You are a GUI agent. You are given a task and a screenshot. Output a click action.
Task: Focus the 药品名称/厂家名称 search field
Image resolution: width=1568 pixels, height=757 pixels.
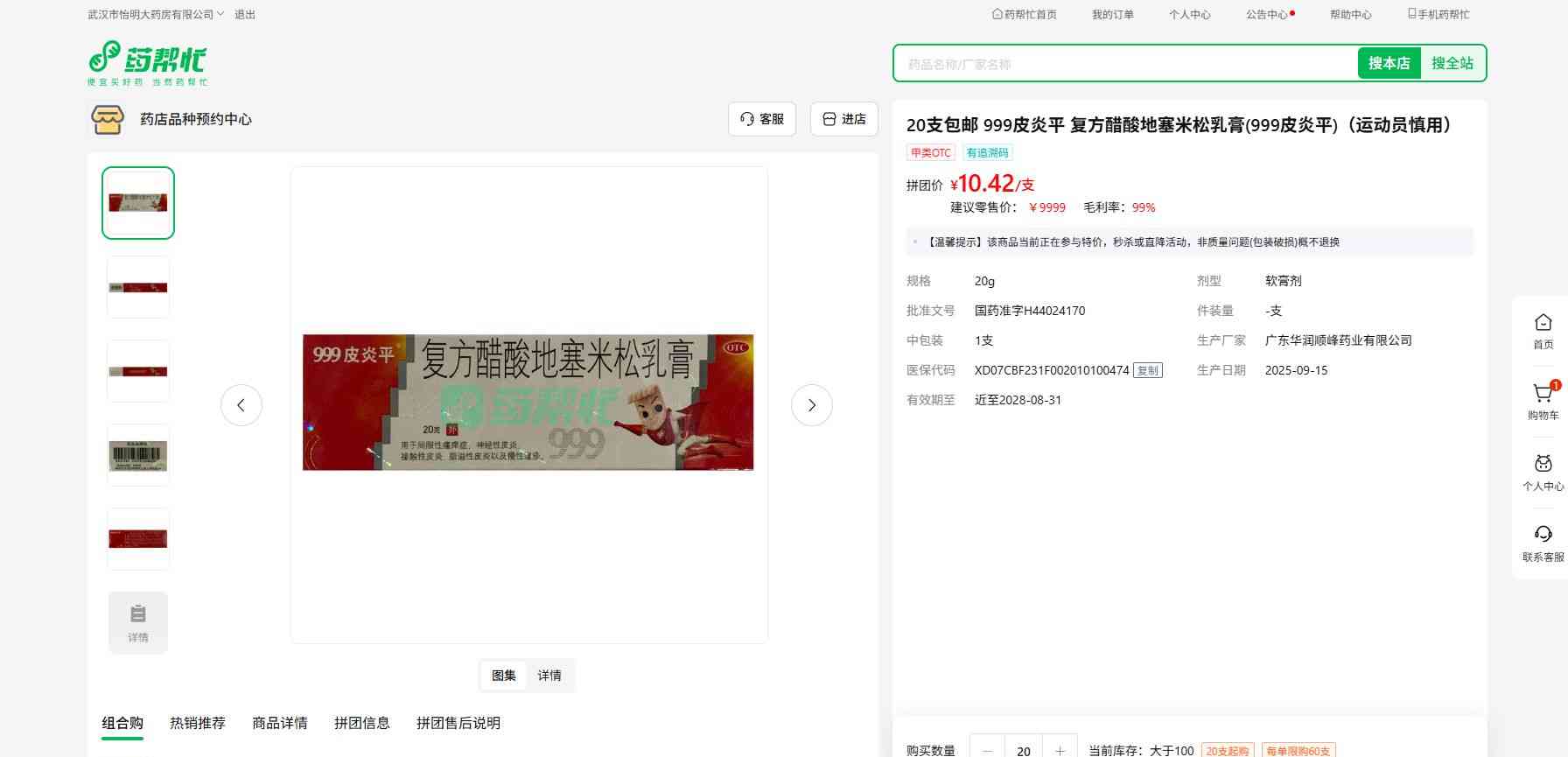(x=1124, y=64)
